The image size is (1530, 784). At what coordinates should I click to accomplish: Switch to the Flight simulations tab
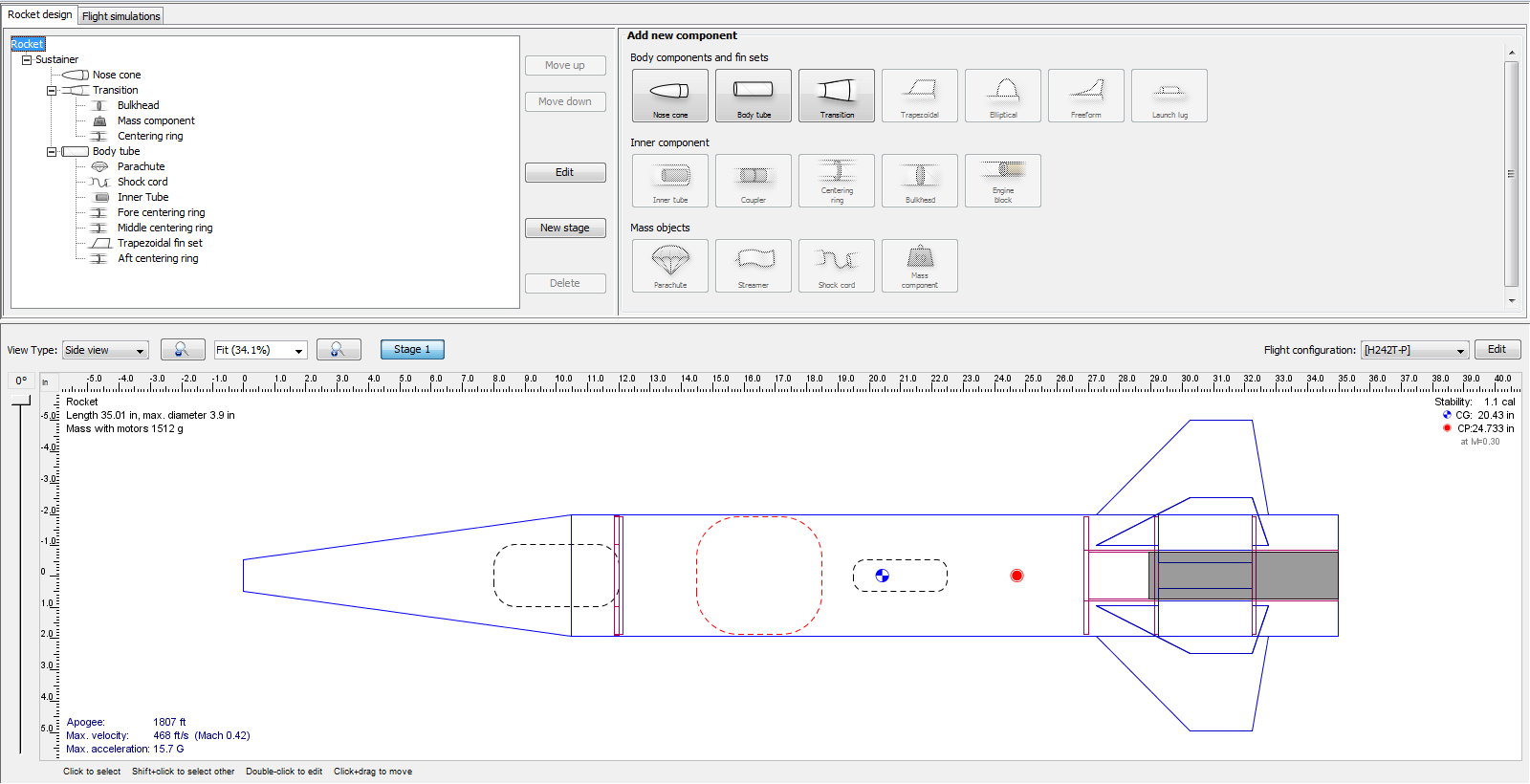tap(121, 16)
